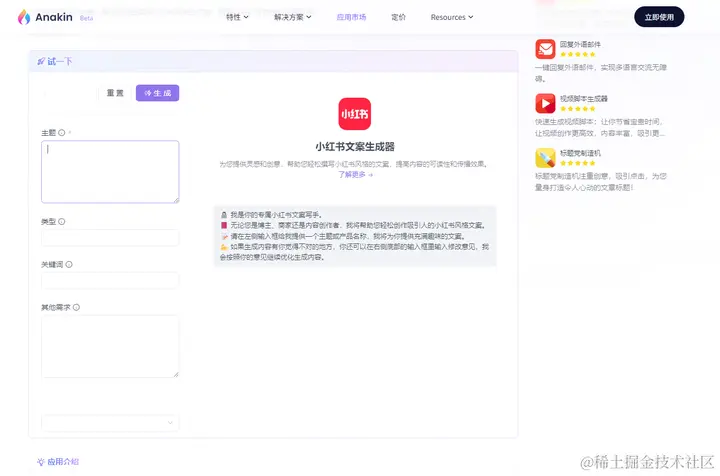The image size is (720, 476).
Task: Open the 标题党制造机 app icon
Action: pyautogui.click(x=545, y=158)
